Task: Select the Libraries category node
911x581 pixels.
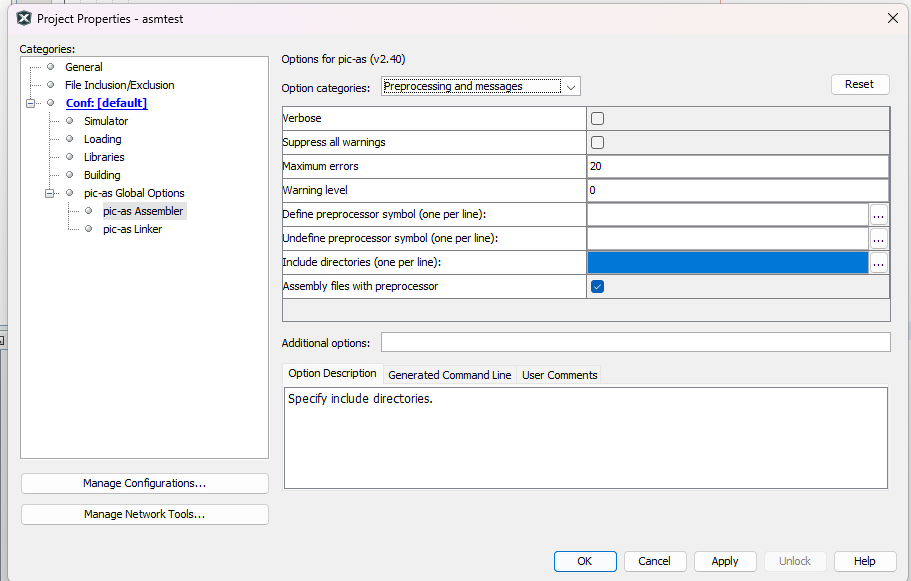Action: point(104,157)
